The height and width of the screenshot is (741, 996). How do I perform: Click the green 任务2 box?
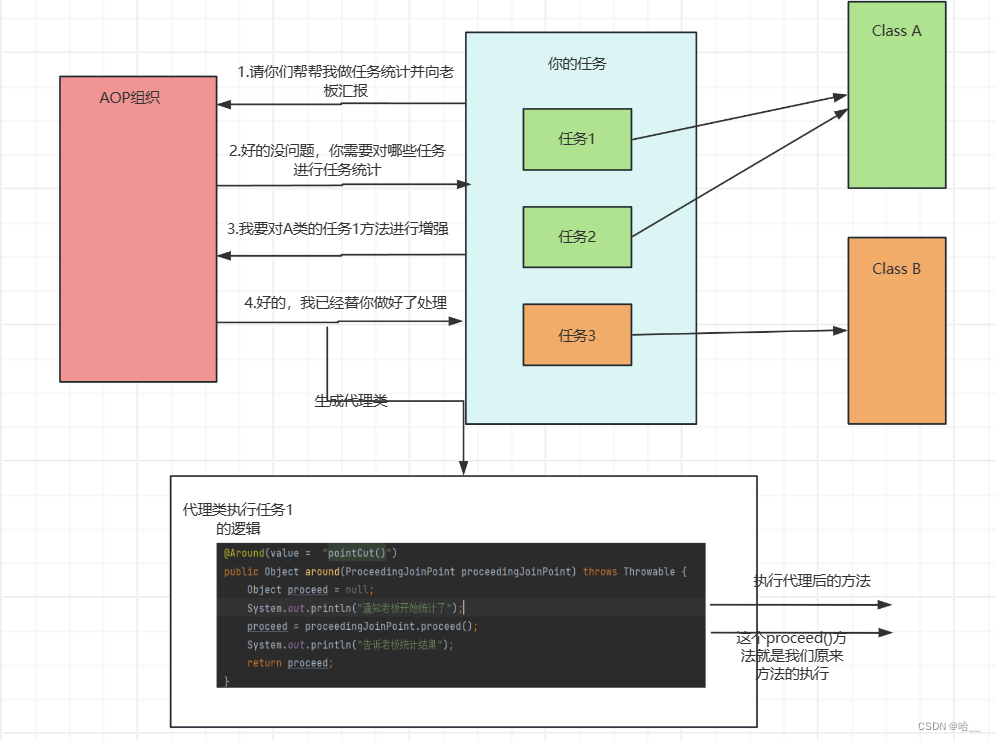[577, 237]
